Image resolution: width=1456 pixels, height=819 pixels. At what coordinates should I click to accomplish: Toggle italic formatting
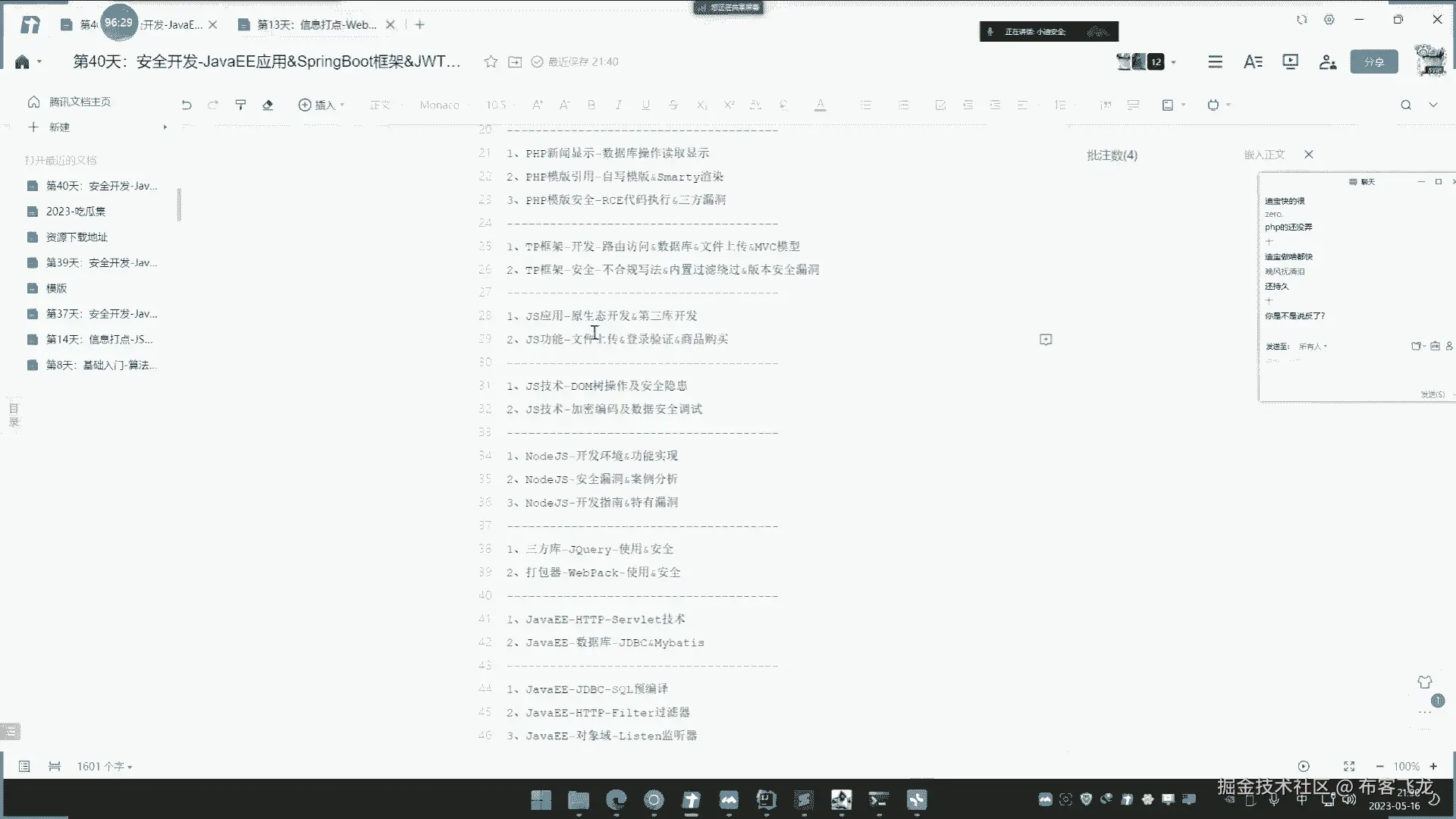(x=619, y=105)
